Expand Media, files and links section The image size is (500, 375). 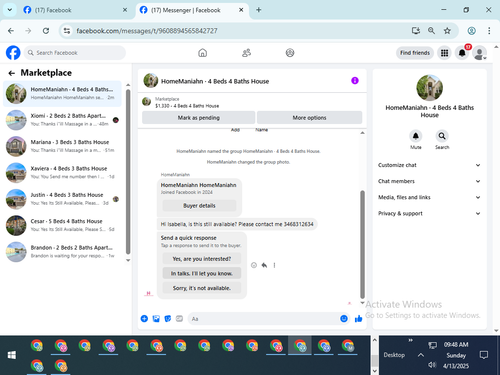429,197
